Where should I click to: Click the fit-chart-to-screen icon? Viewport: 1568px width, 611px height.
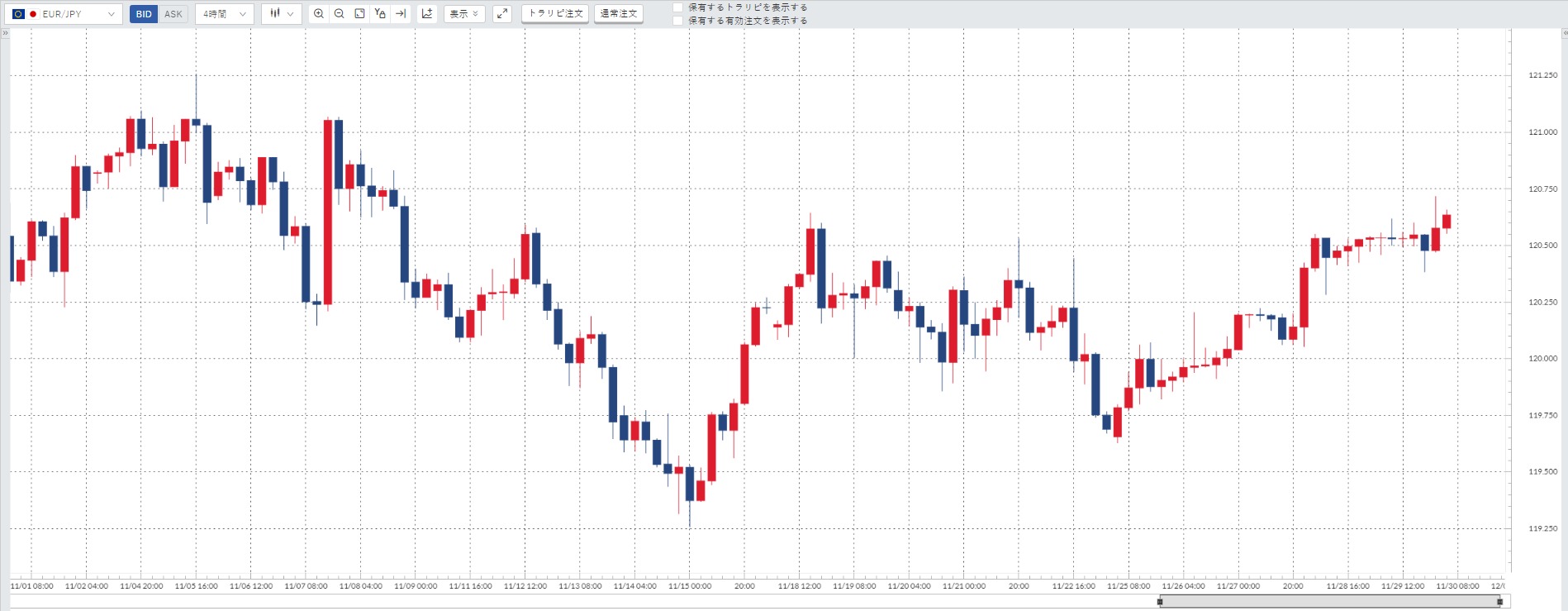tap(359, 14)
